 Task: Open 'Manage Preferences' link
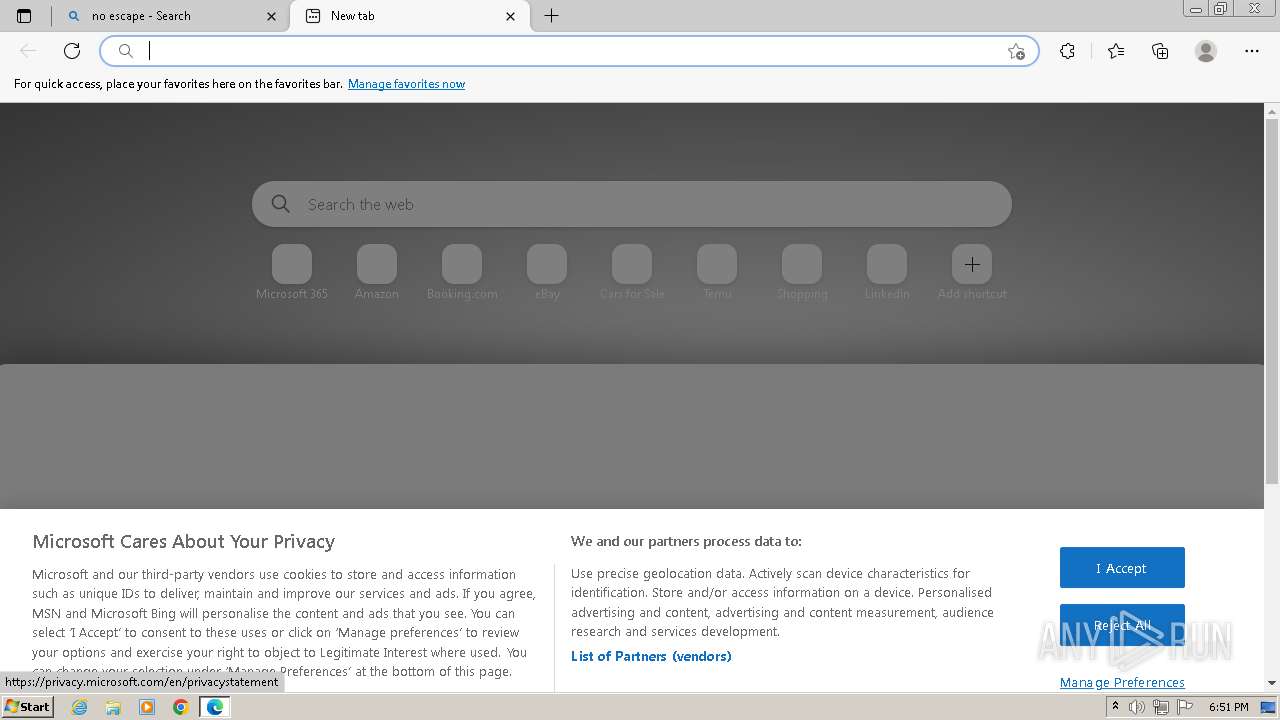[x=1122, y=682]
